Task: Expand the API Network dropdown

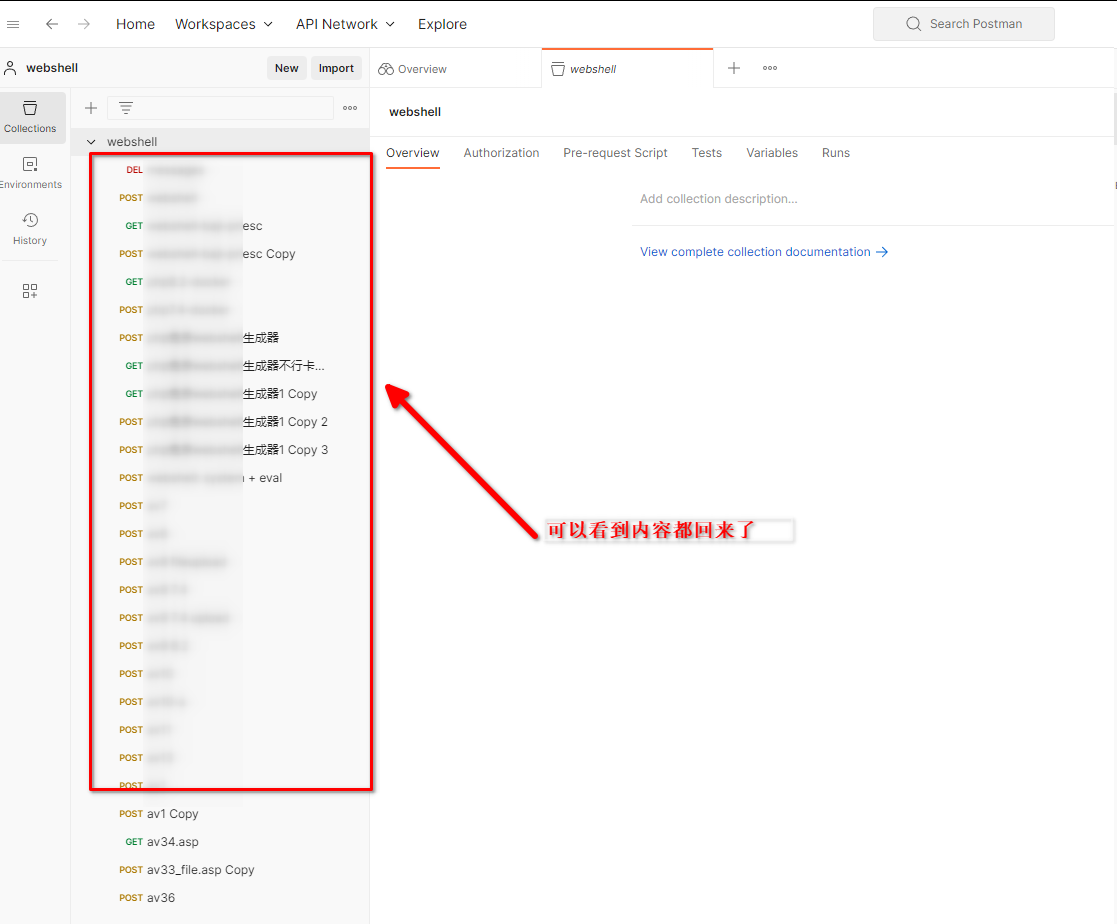Action: click(x=345, y=24)
